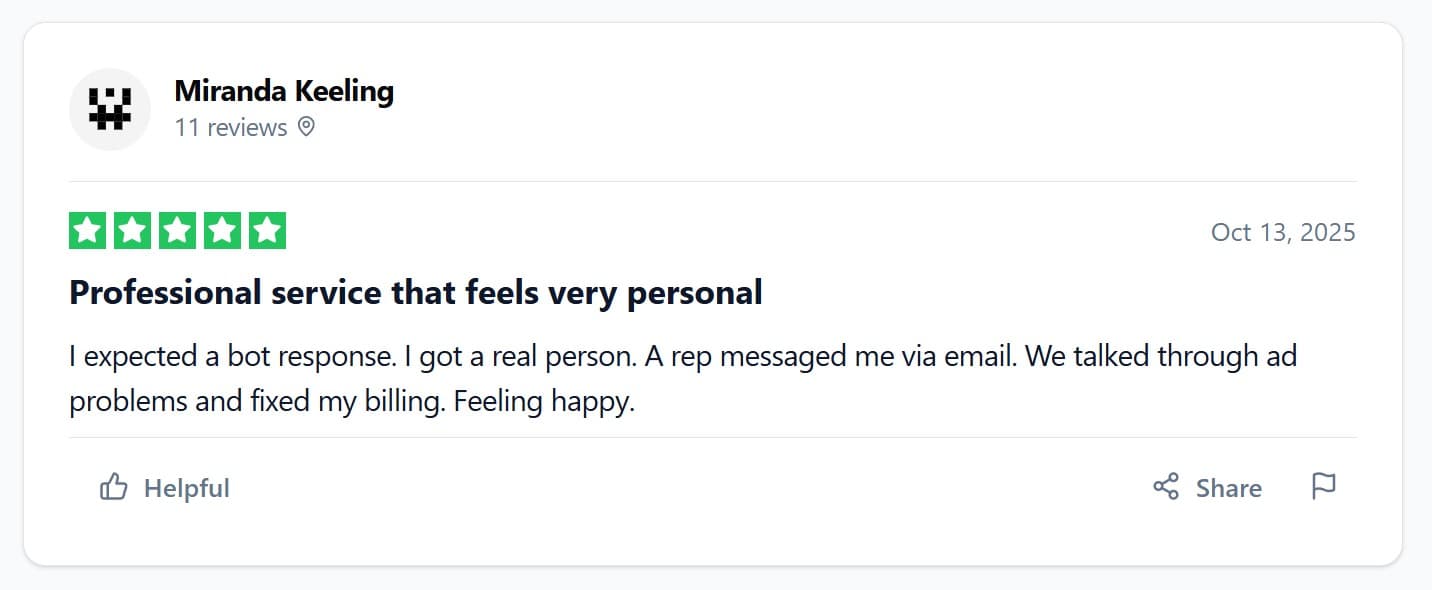Flag this review with the flag icon
1432x590 pixels.
[x=1323, y=487]
